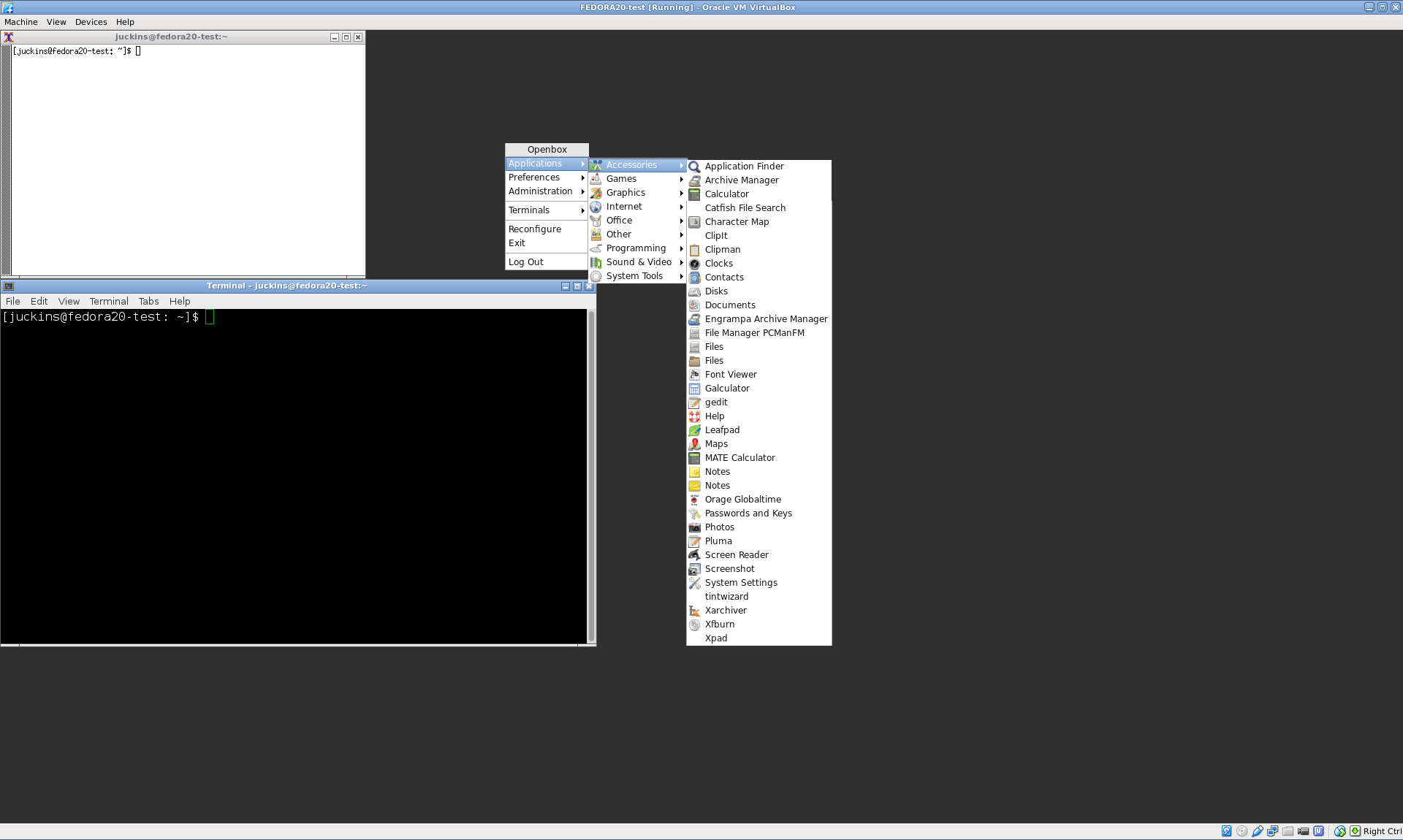The height and width of the screenshot is (840, 1403).
Task: Launch Application Finder from Accessories menu
Action: pyautogui.click(x=744, y=167)
